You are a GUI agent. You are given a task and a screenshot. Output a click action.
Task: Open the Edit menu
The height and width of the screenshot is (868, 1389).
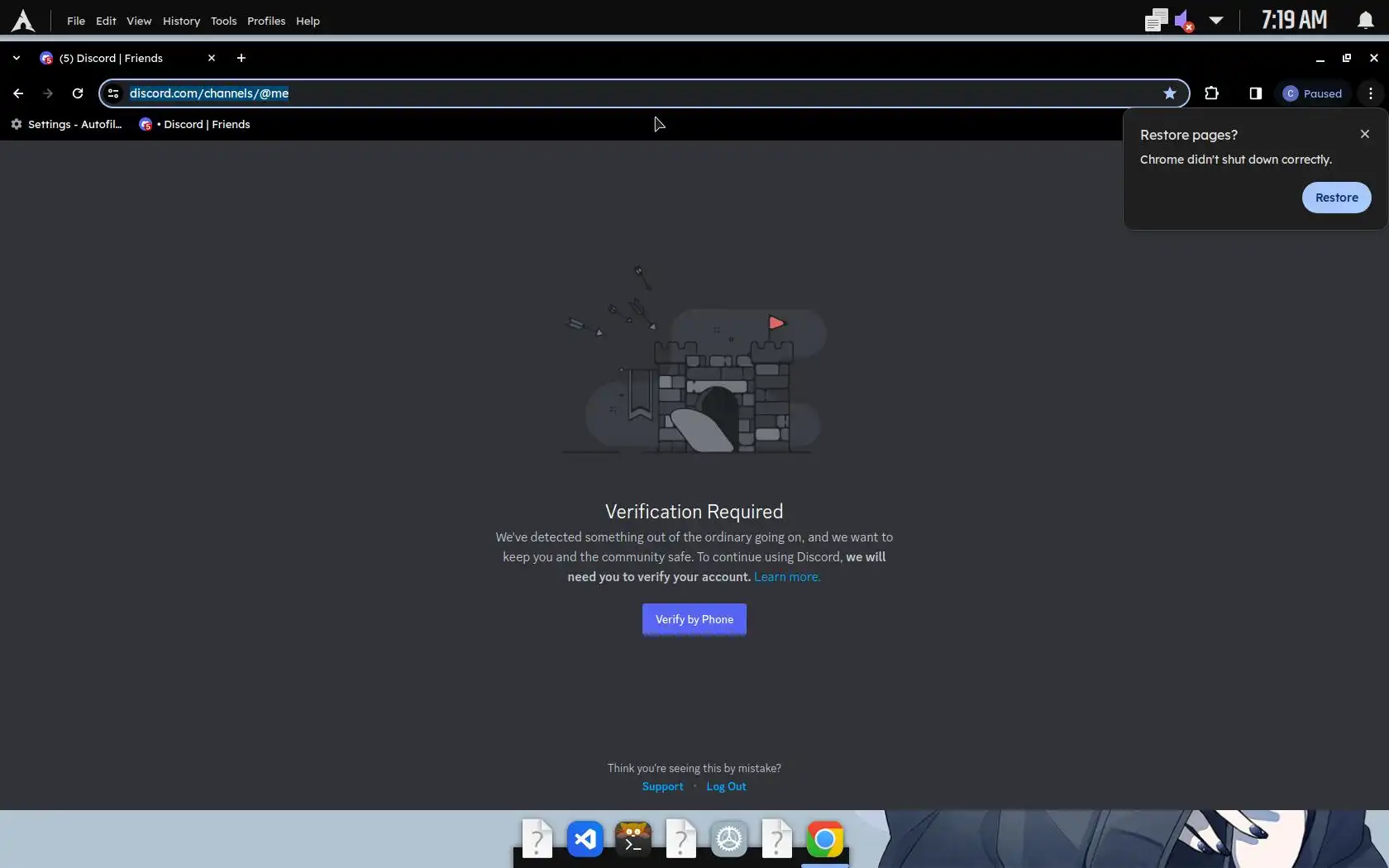click(106, 21)
